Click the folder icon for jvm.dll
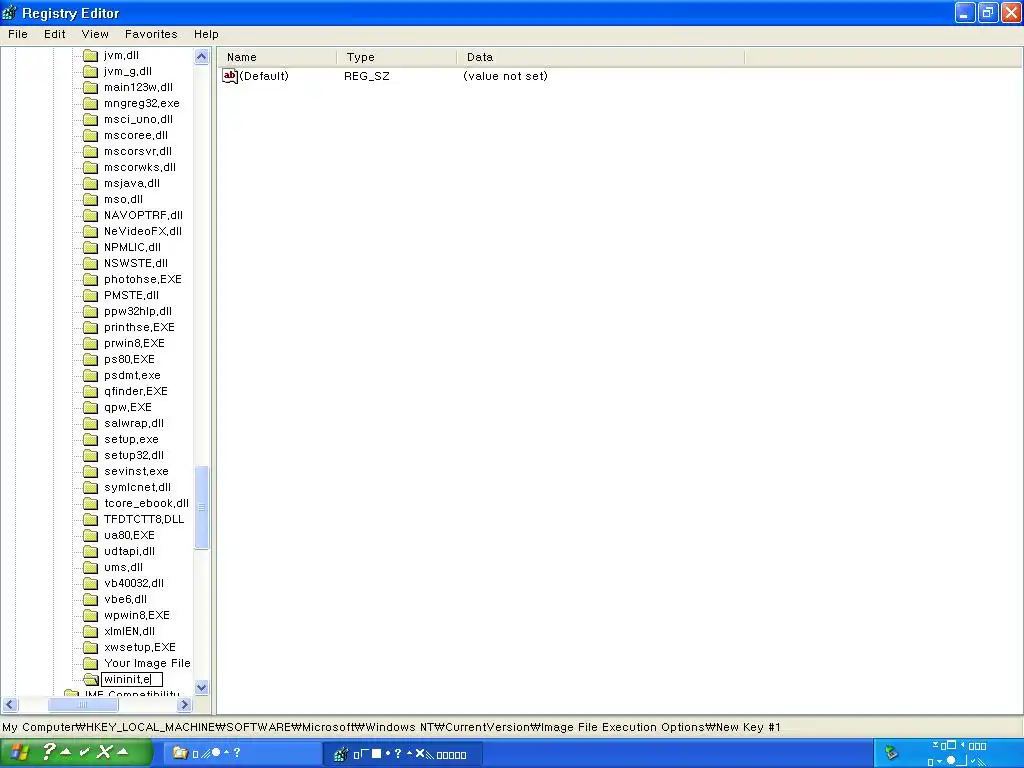1024x768 pixels. coord(91,56)
